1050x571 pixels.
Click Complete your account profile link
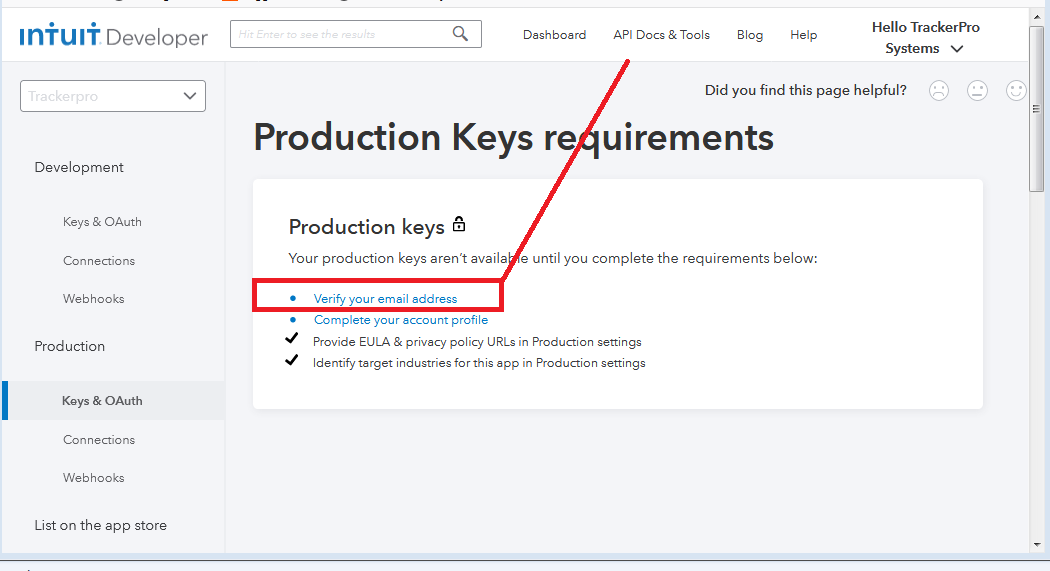tap(400, 320)
